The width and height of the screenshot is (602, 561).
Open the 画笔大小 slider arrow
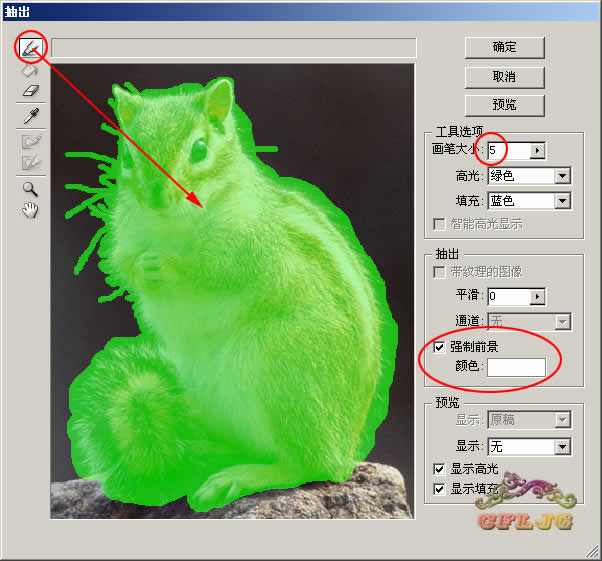click(537, 150)
